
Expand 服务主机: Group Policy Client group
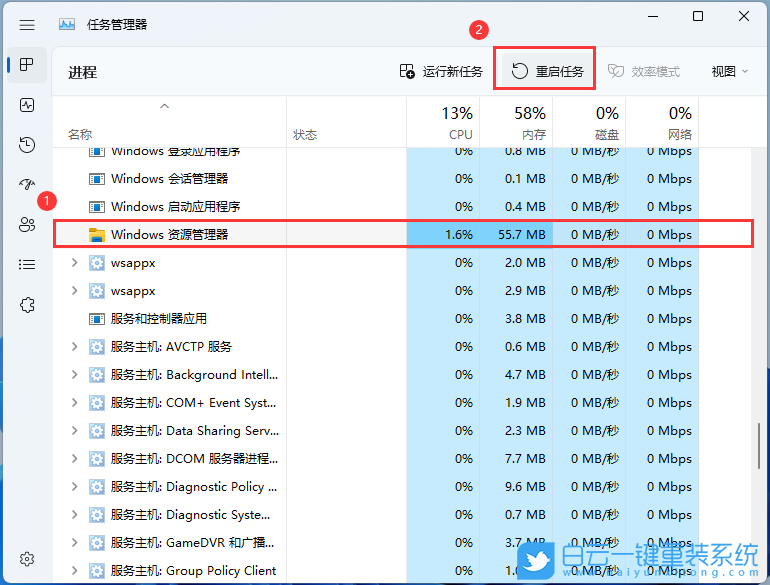[x=74, y=571]
